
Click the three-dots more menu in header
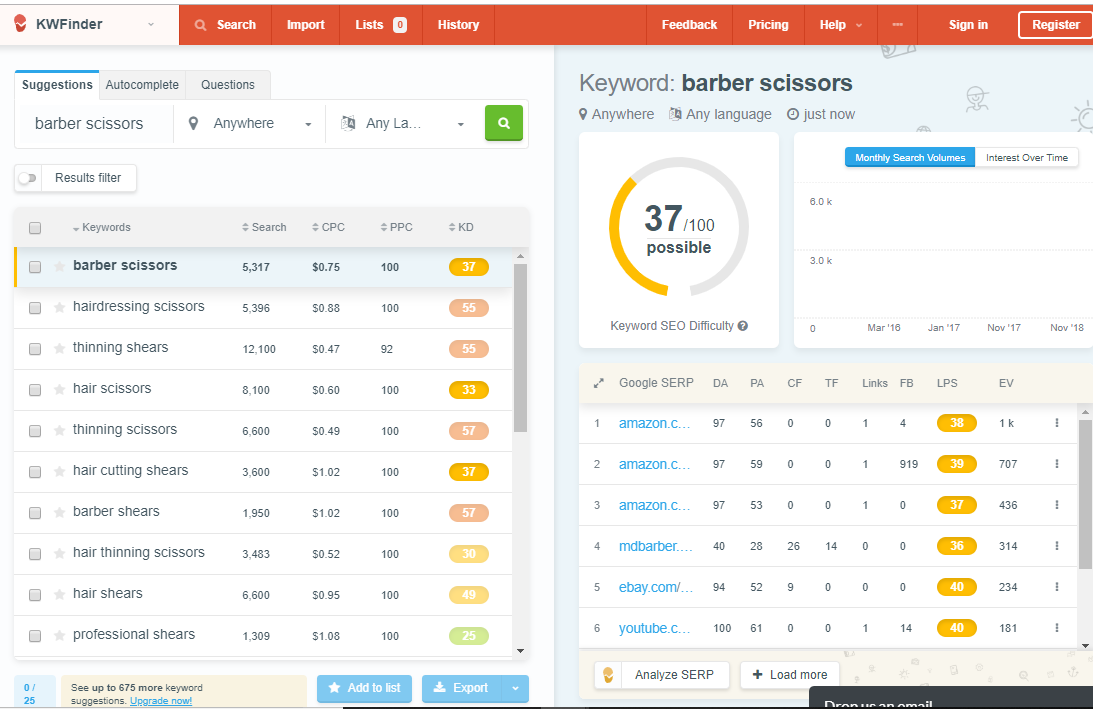[x=897, y=25]
